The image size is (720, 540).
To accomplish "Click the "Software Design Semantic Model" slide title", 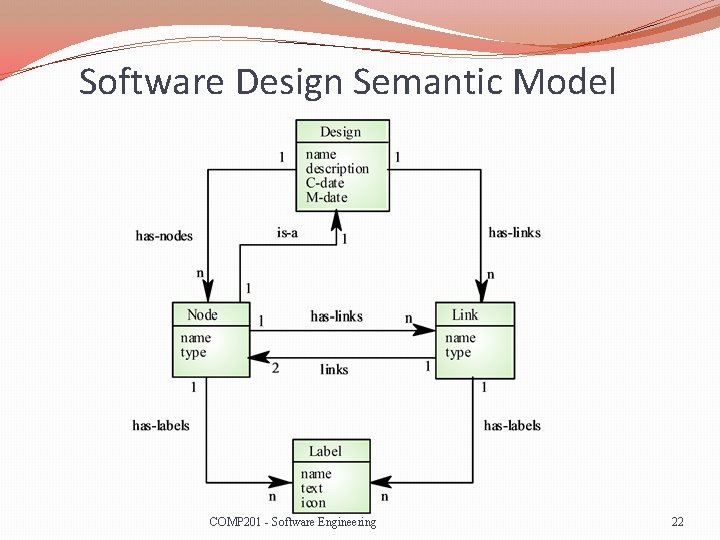I will pos(347,81).
